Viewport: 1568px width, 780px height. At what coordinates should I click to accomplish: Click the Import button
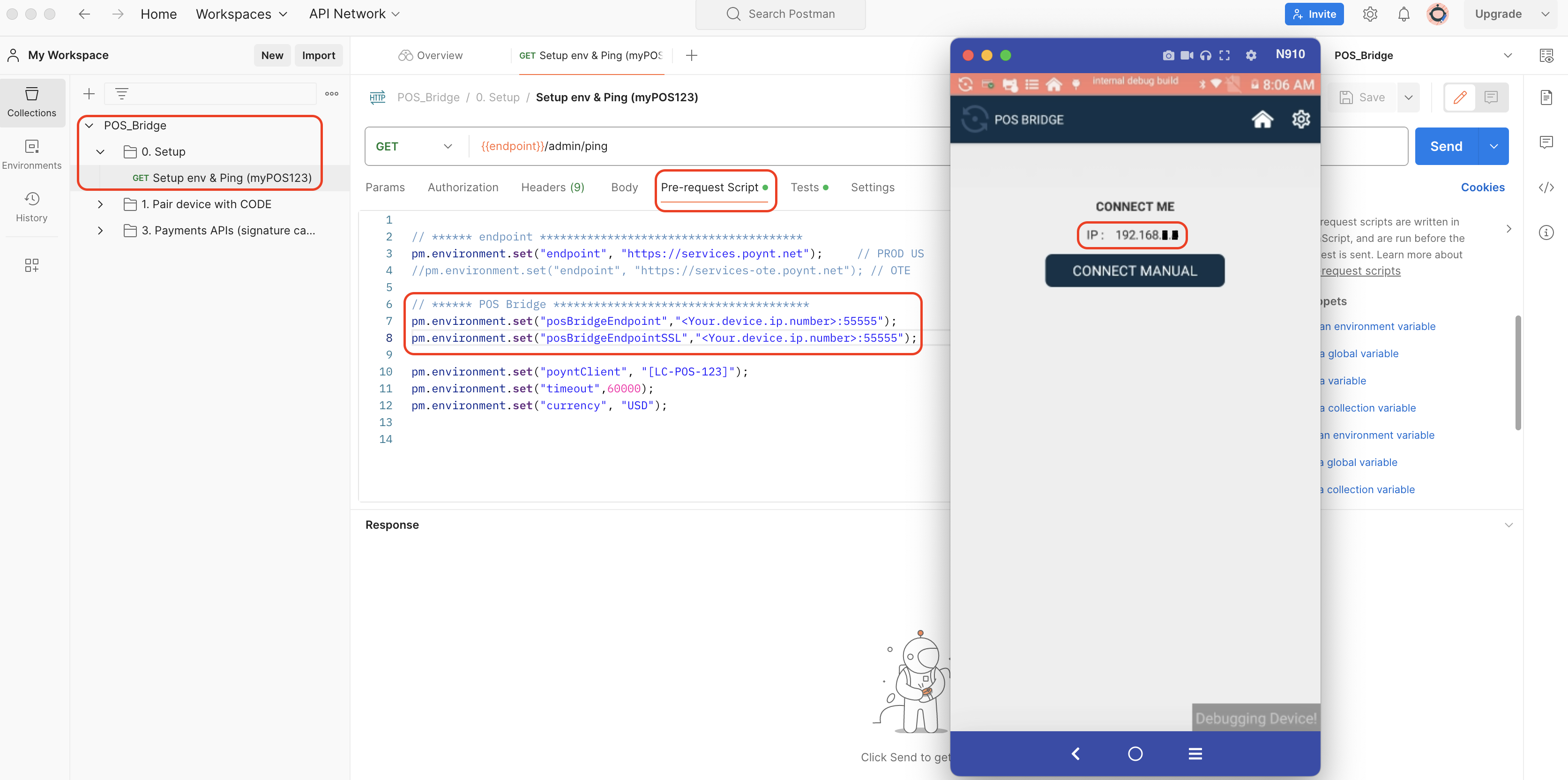318,55
